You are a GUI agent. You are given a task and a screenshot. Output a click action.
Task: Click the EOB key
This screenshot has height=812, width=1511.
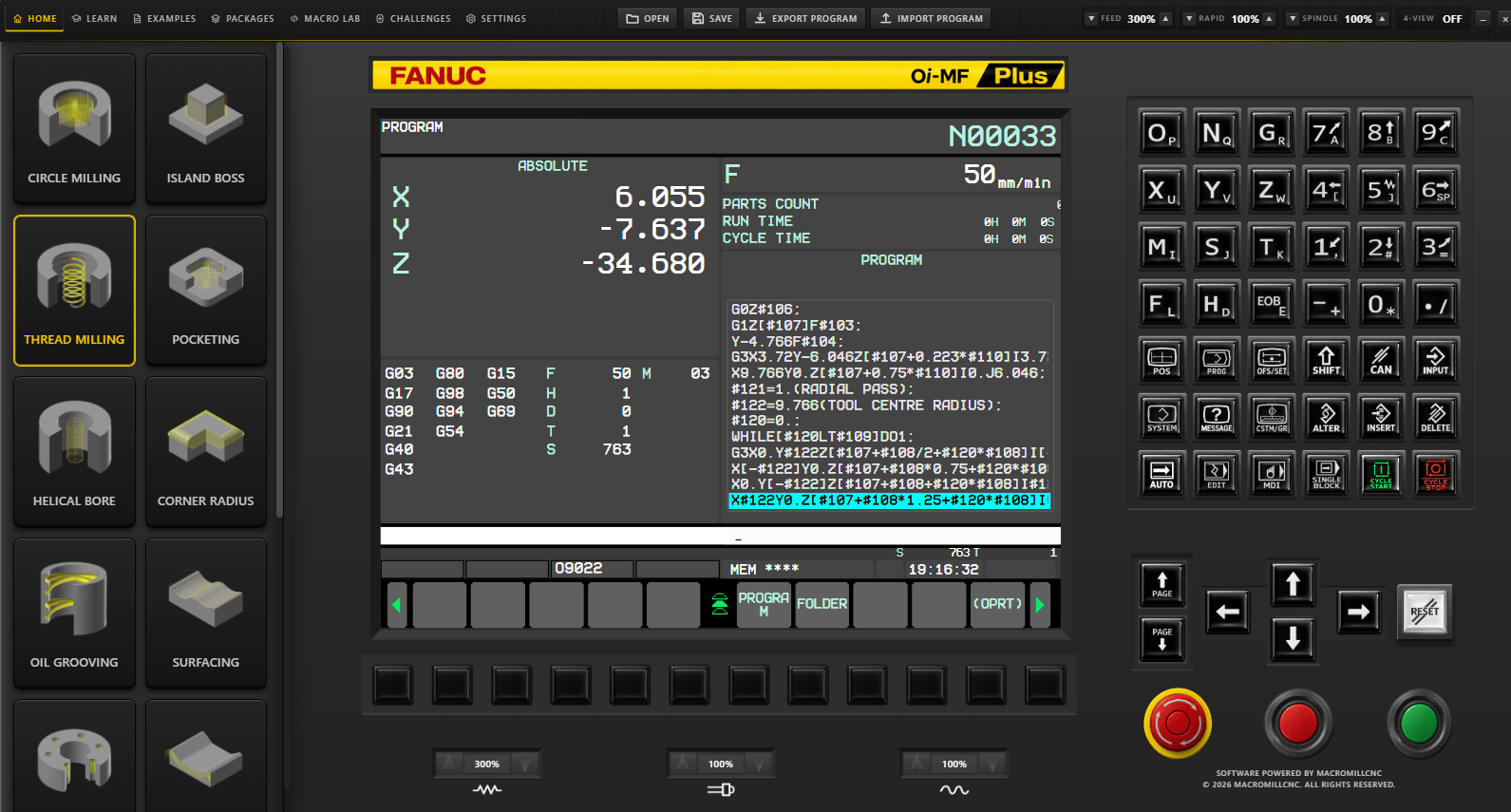1272,303
